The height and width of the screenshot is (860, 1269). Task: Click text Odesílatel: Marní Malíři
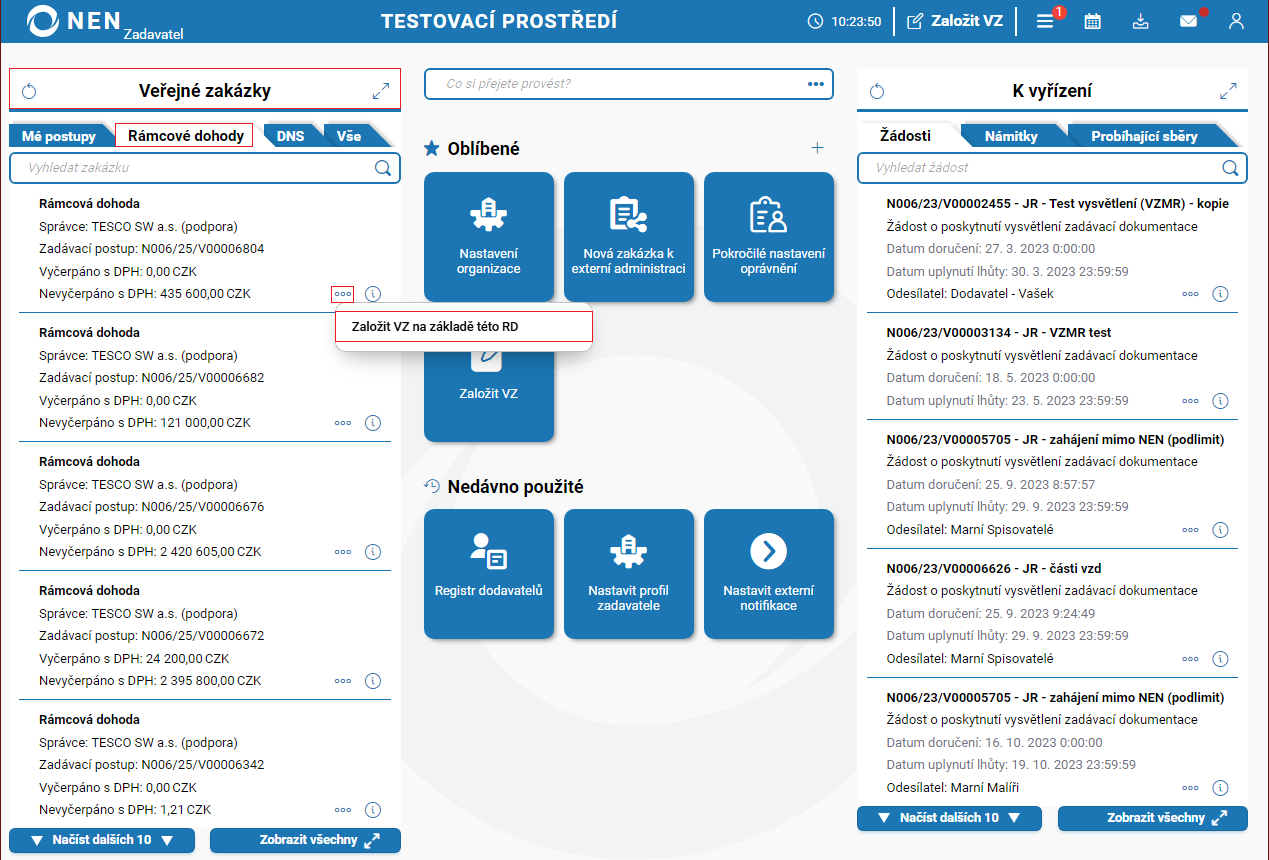[x=953, y=787]
